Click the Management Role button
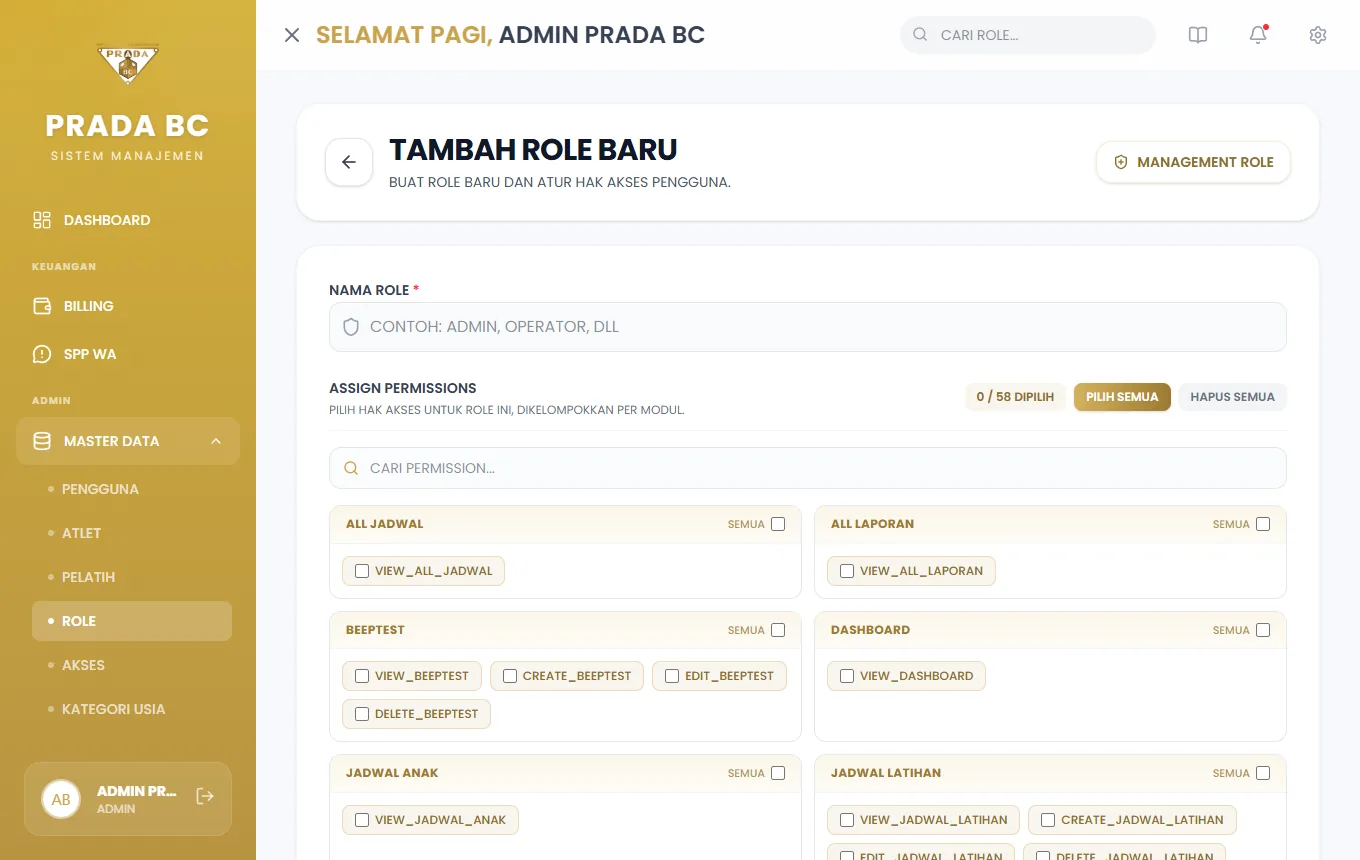The width and height of the screenshot is (1360, 860). click(x=1193, y=162)
